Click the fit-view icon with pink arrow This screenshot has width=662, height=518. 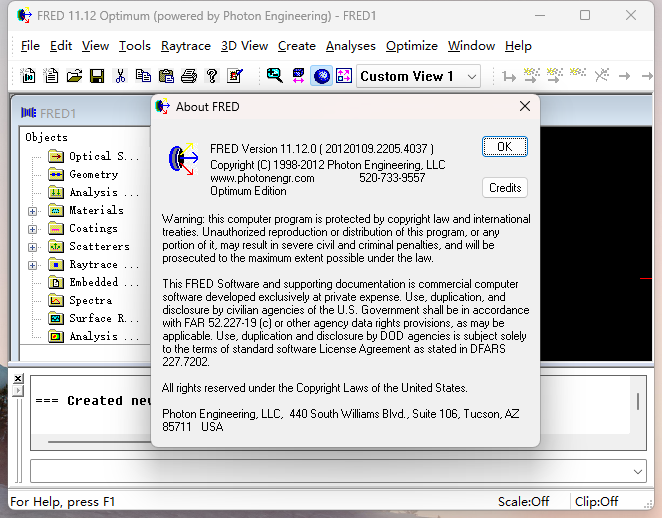tap(298, 76)
